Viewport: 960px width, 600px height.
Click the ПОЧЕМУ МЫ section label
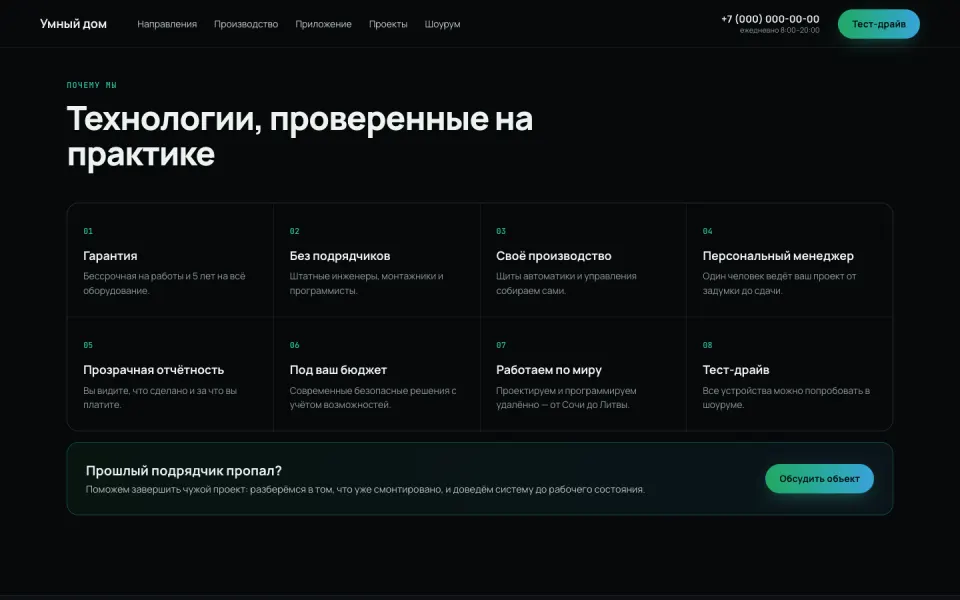pyautogui.click(x=91, y=85)
